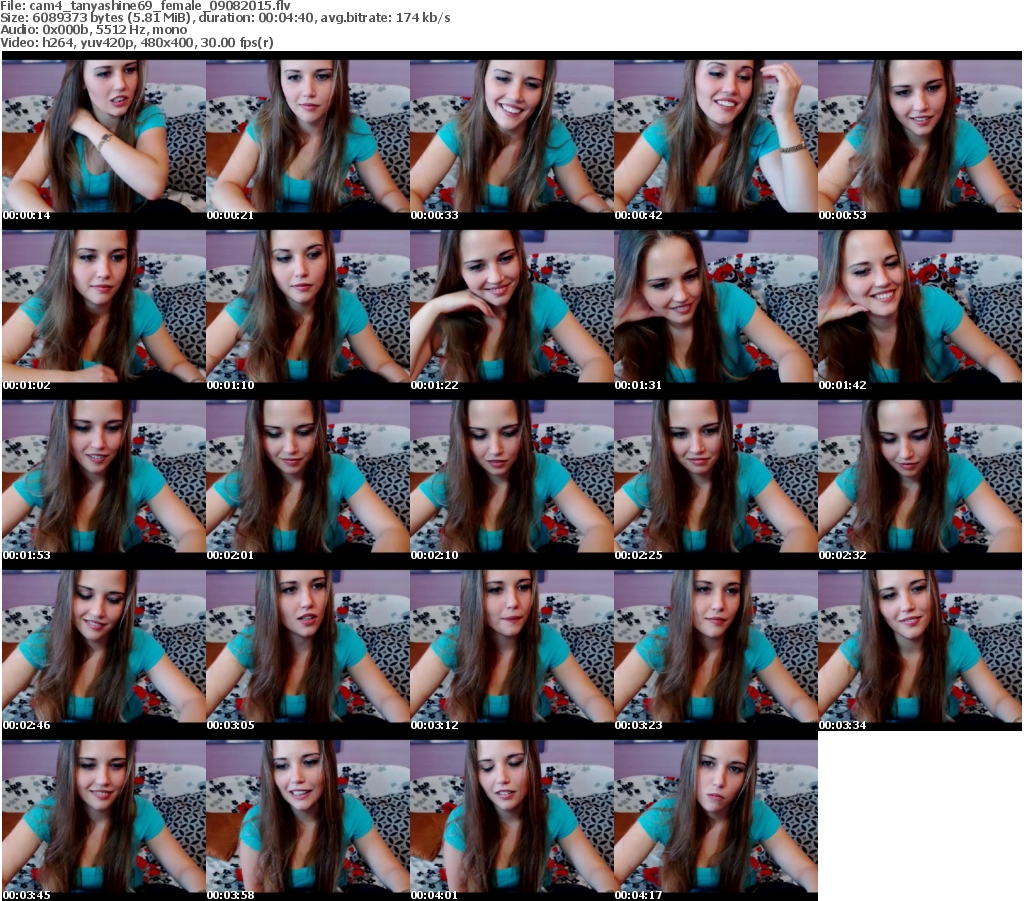Choose the preview frame at 00:03:05
This screenshot has width=1024, height=901.
click(x=308, y=647)
